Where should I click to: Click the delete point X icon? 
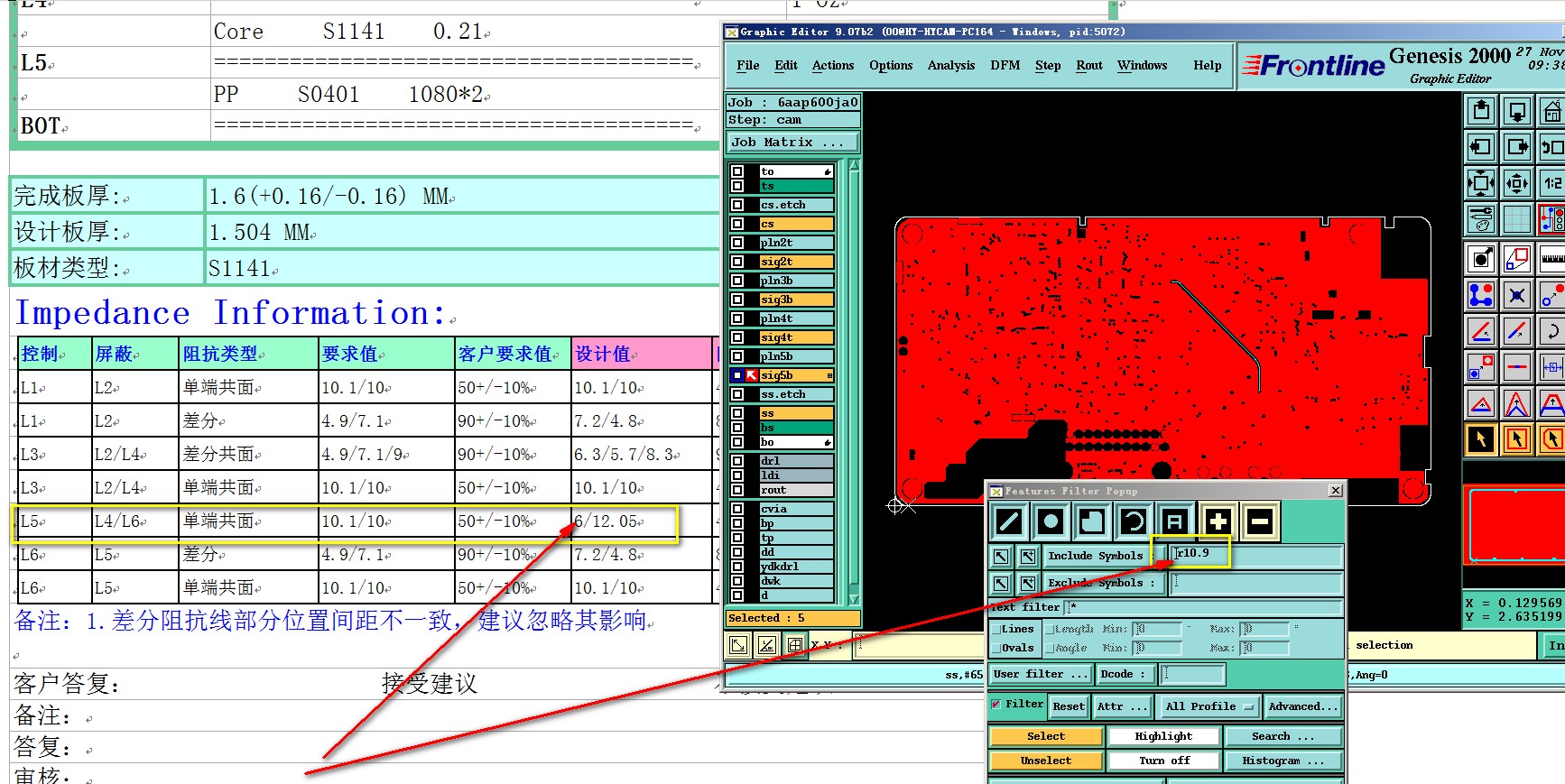1517,295
